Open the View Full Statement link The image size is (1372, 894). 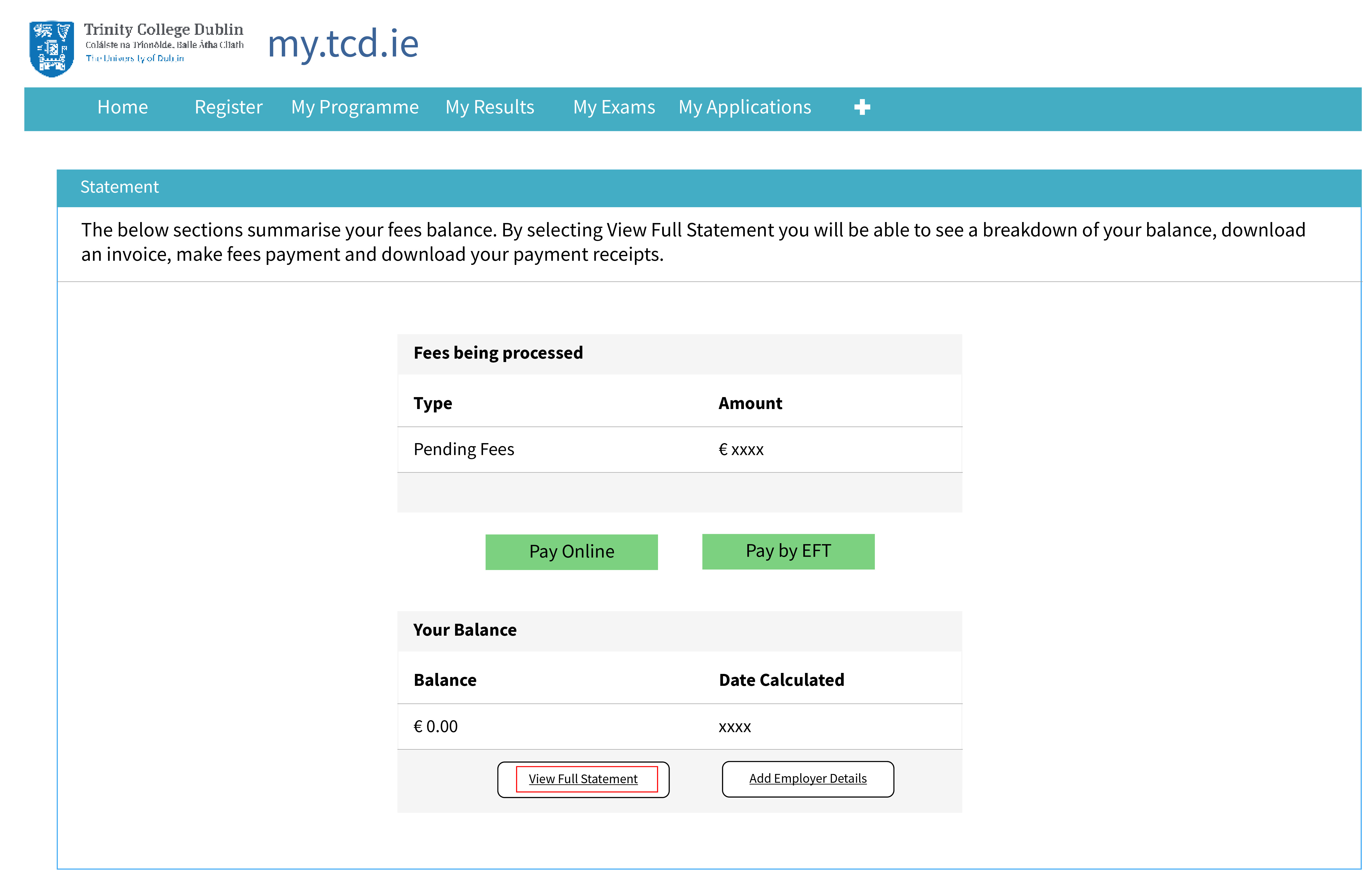coord(583,779)
